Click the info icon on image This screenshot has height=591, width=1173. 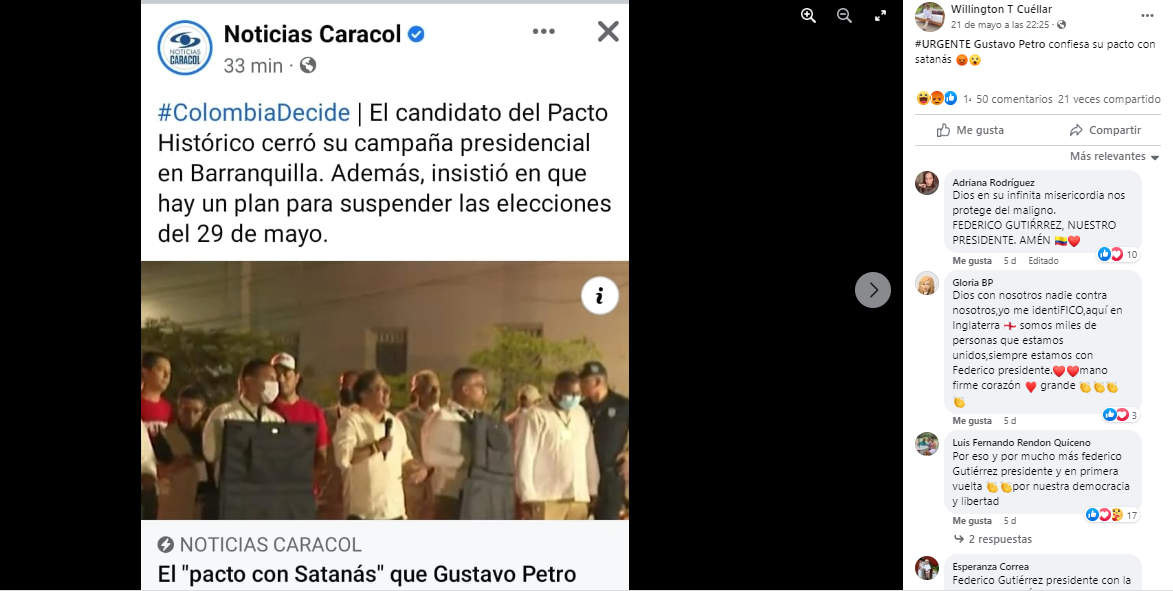pyautogui.click(x=600, y=296)
